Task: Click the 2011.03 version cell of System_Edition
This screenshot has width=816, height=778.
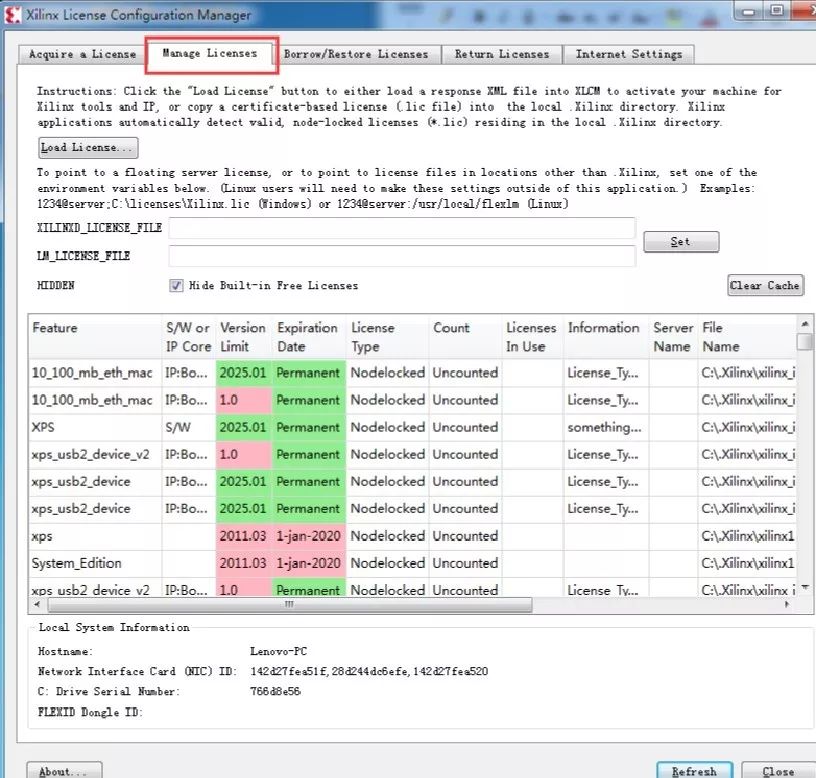Action: 244,563
